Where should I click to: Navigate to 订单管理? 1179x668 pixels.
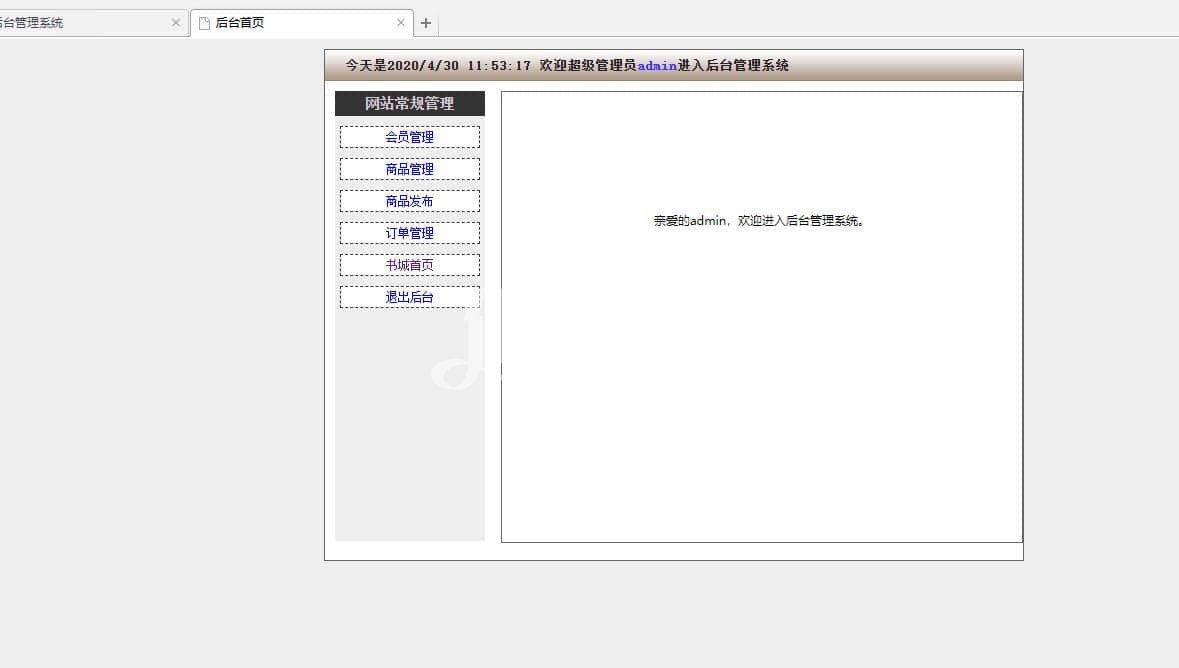[x=410, y=233]
